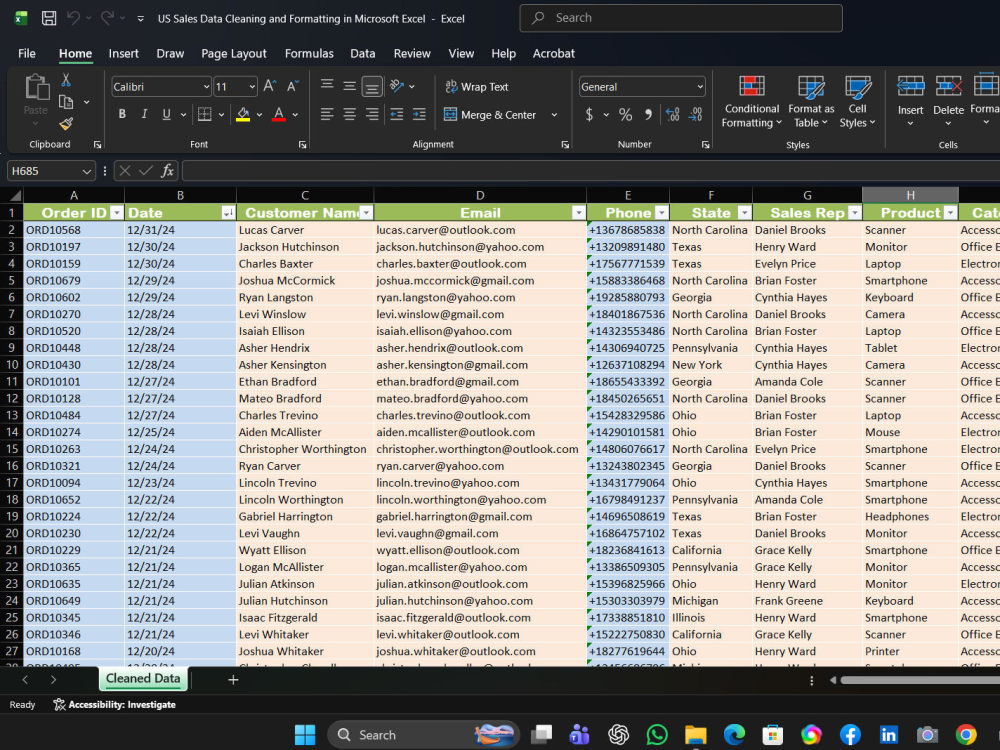Apply Percent Style format
The image size is (1000, 750).
[x=626, y=114]
